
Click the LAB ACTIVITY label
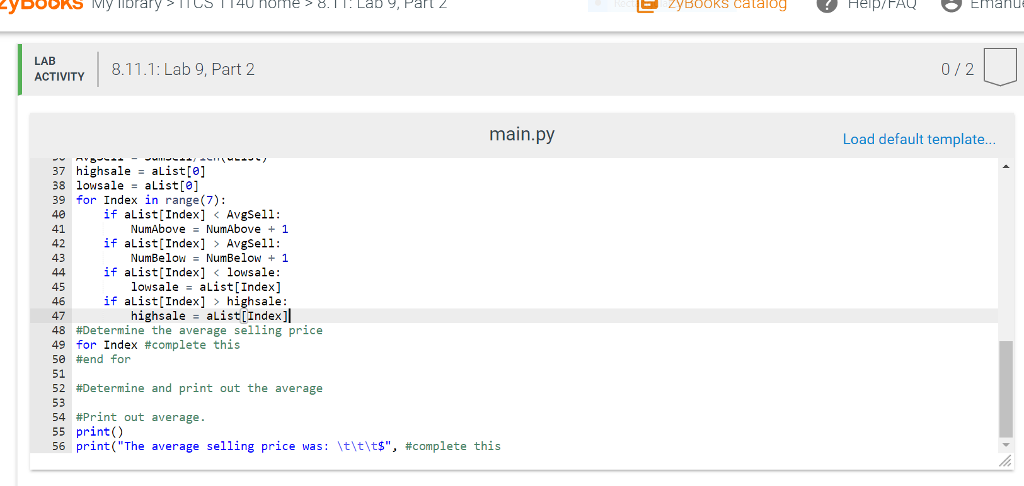pyautogui.click(x=59, y=69)
